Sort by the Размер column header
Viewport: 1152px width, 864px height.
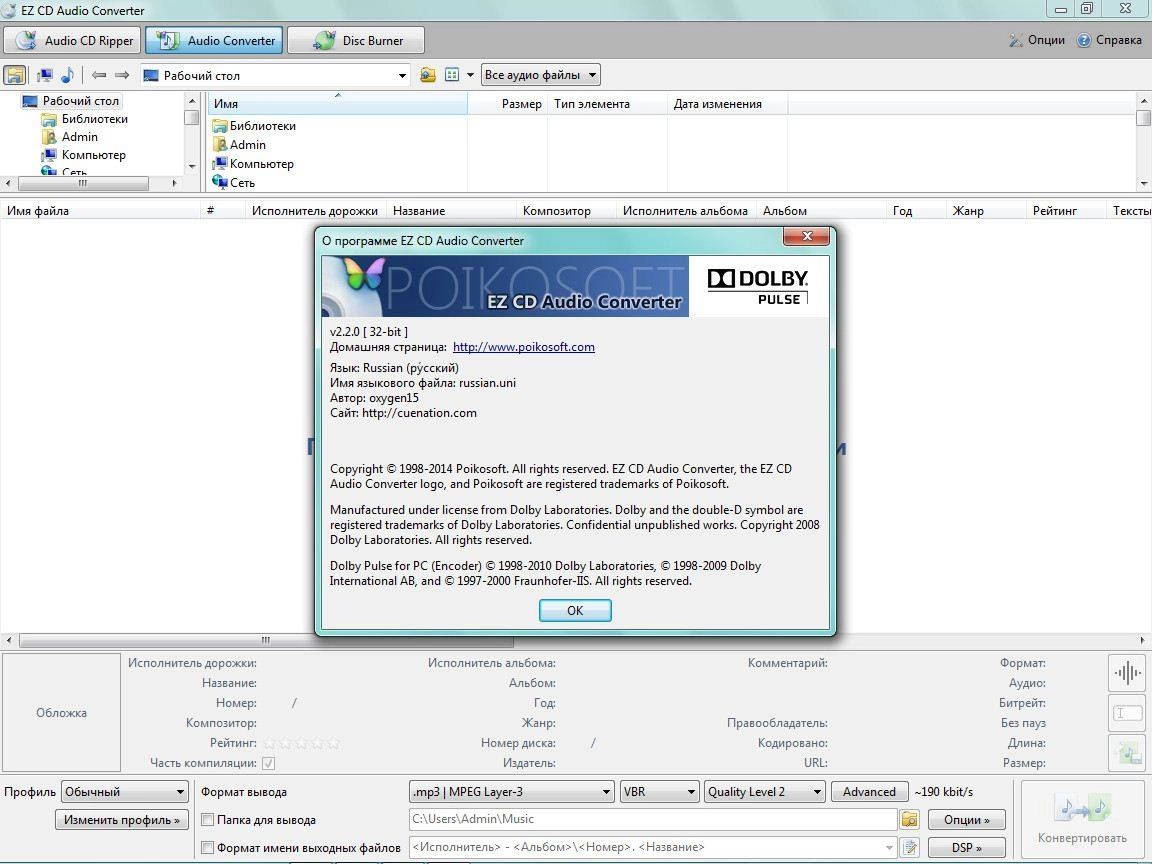[x=508, y=104]
